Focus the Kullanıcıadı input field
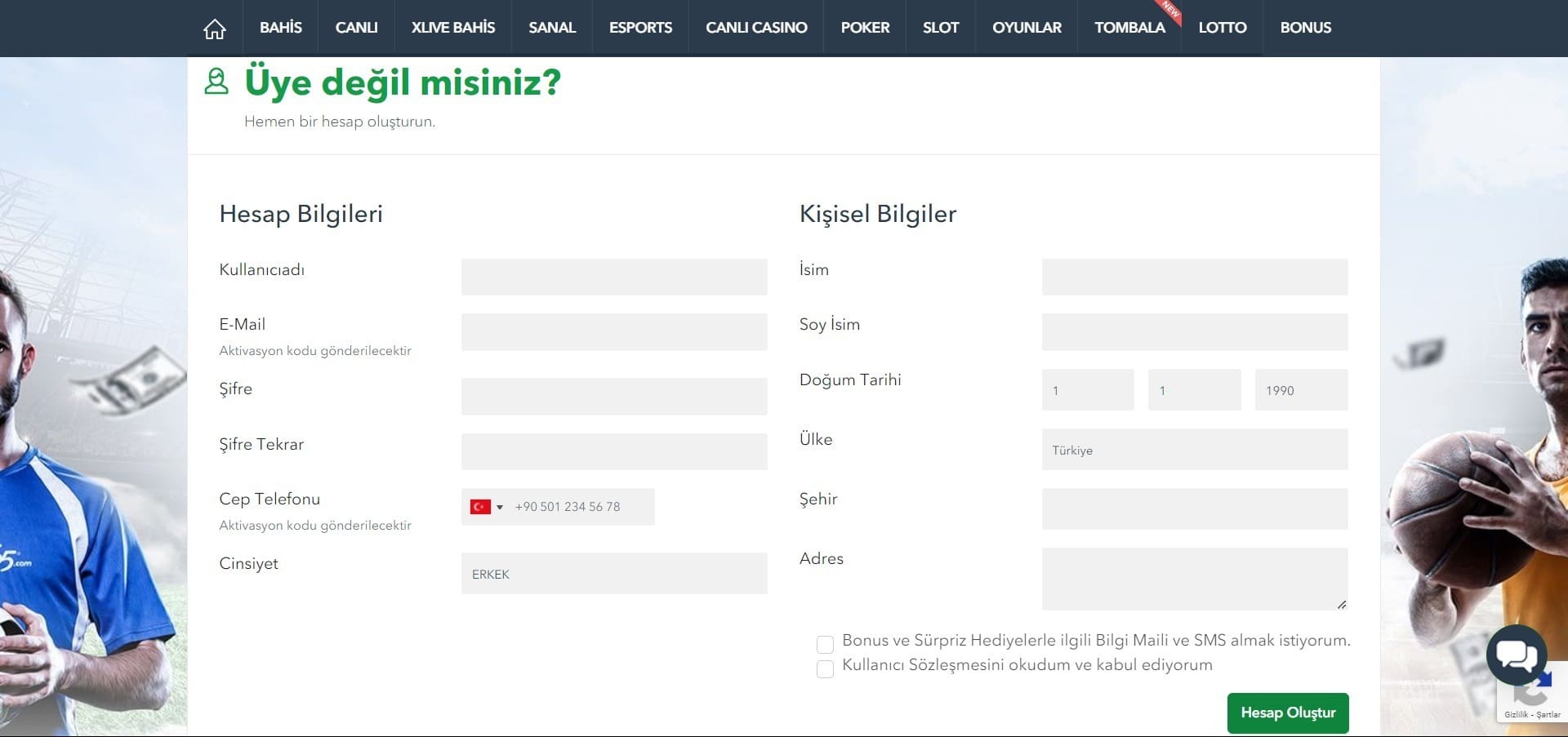Image resolution: width=1568 pixels, height=737 pixels. click(613, 277)
